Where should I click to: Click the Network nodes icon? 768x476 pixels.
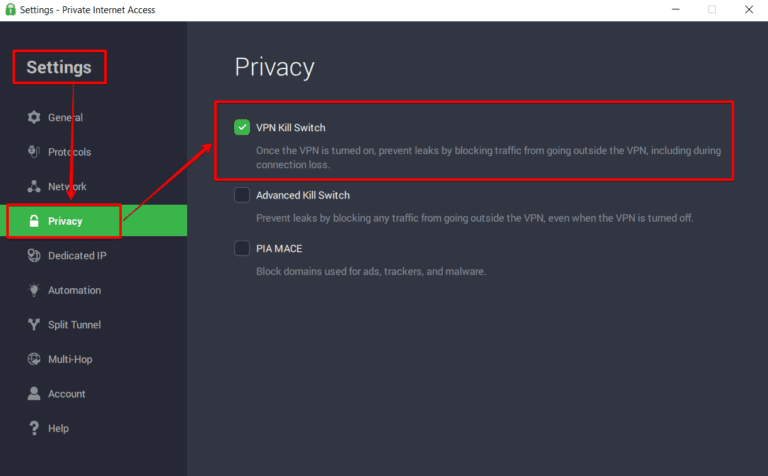coord(33,187)
